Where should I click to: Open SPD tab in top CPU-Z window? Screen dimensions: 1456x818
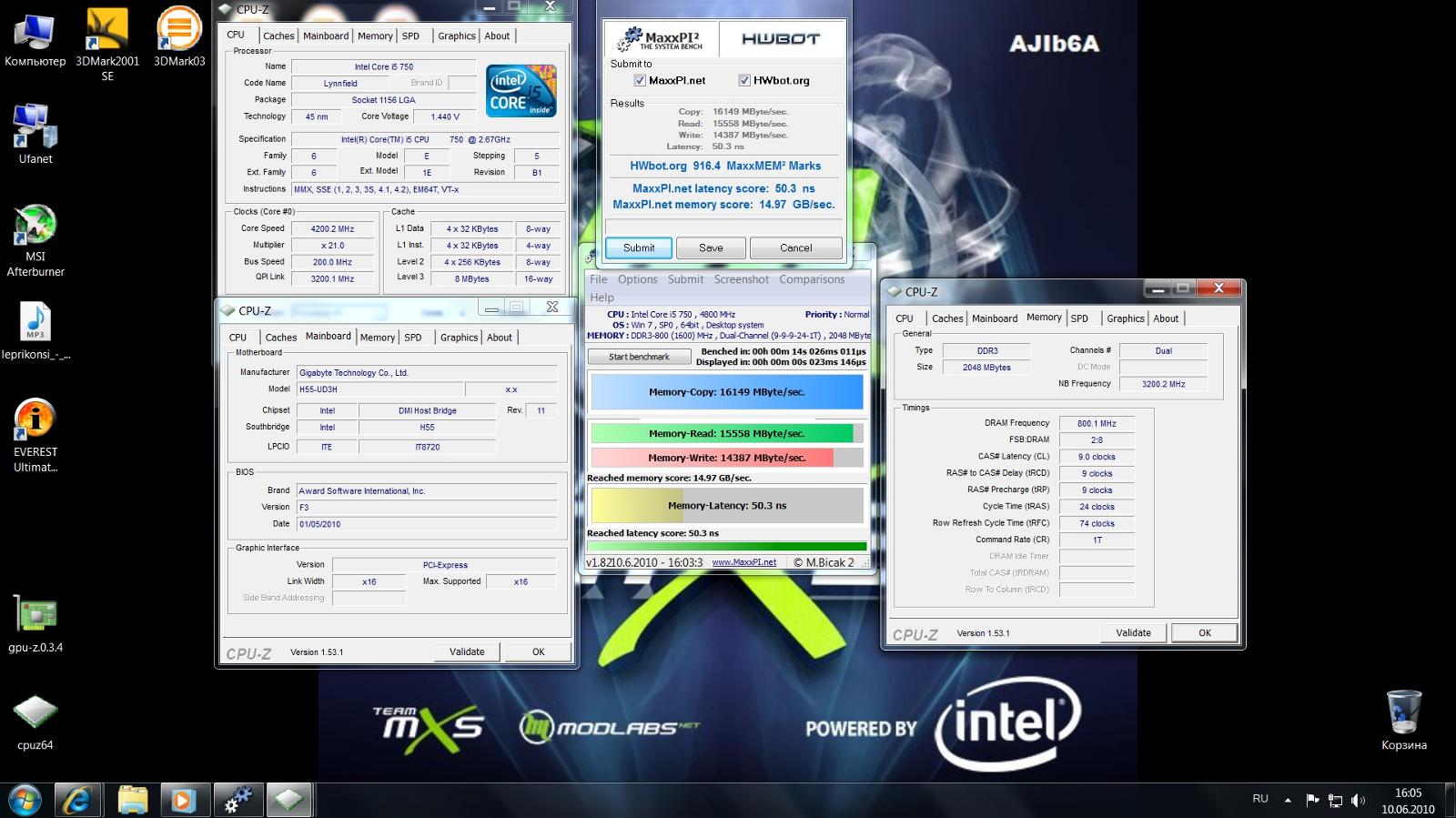coord(410,35)
